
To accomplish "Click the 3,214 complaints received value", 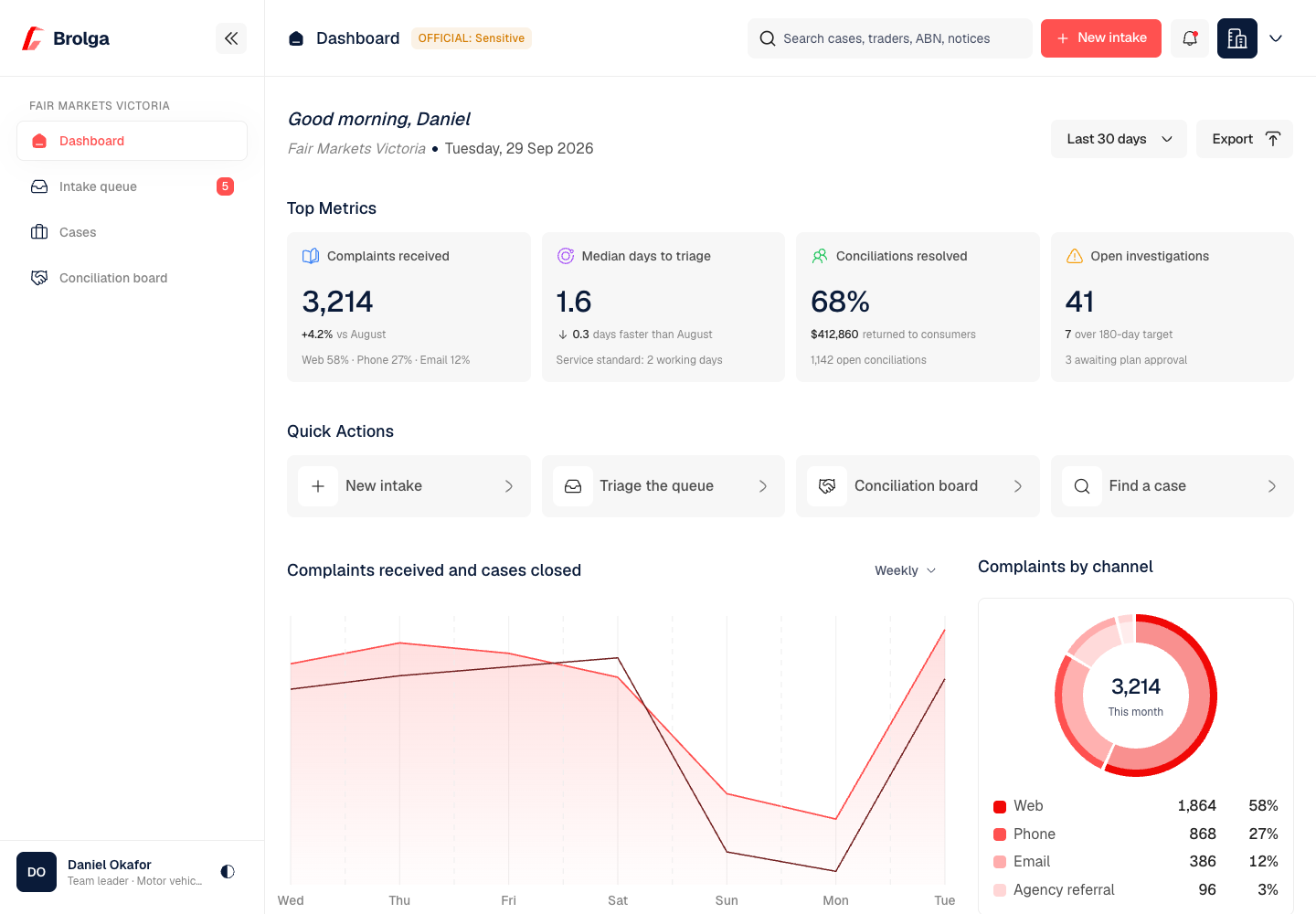I will coord(337,302).
